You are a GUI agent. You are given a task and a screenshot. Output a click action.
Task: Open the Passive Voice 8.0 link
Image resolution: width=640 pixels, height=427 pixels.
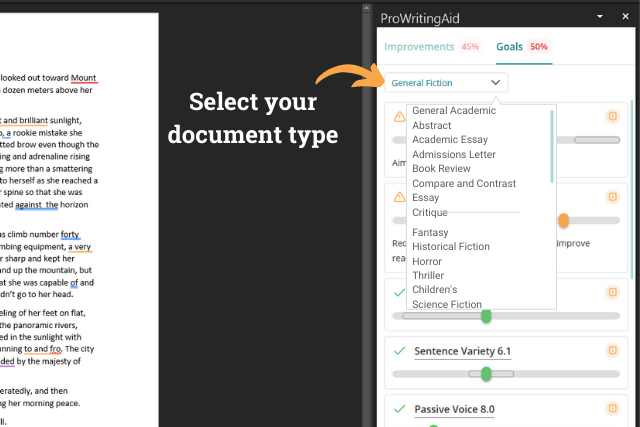(454, 409)
